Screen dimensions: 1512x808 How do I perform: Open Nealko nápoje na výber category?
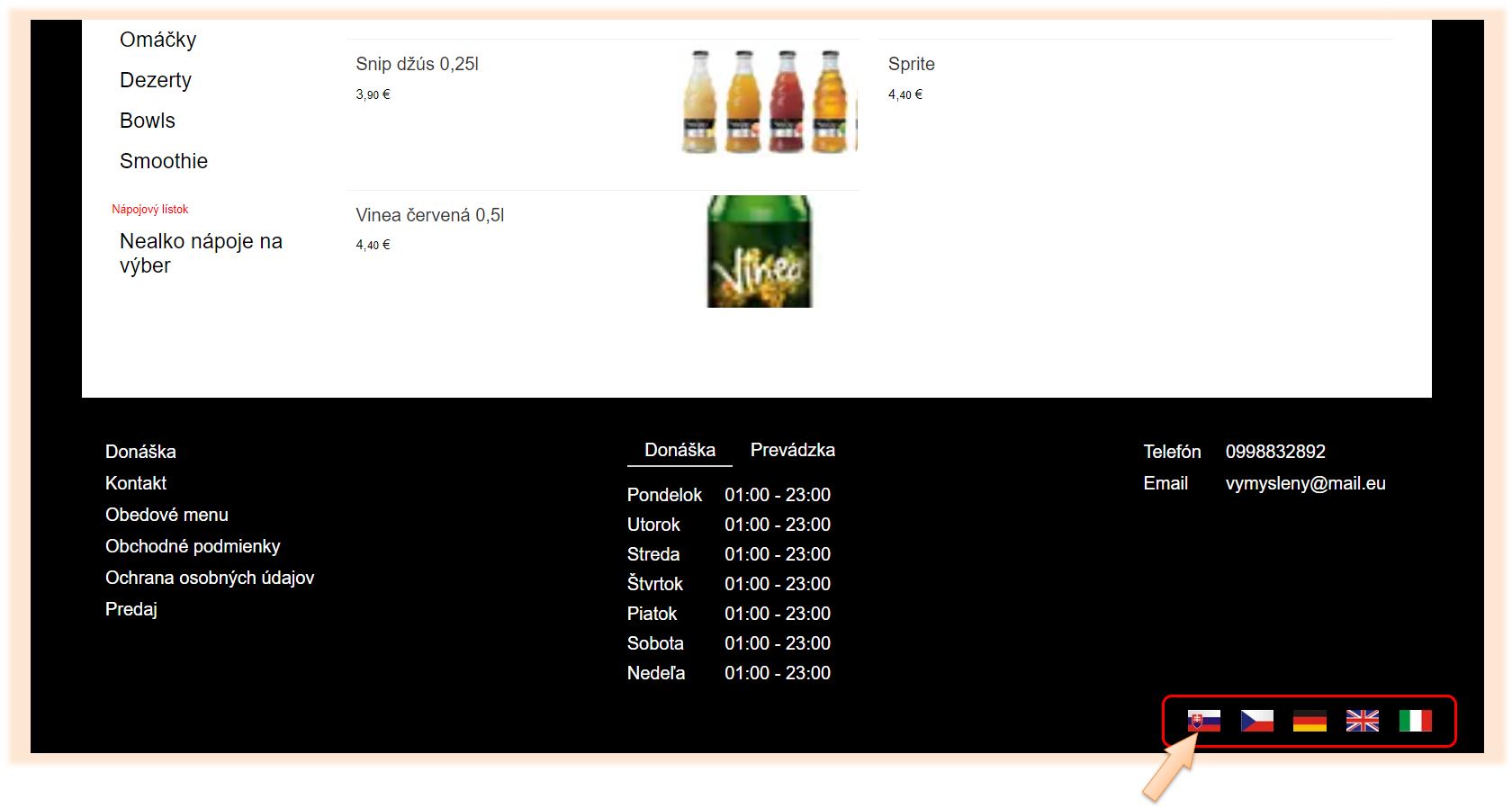(201, 253)
